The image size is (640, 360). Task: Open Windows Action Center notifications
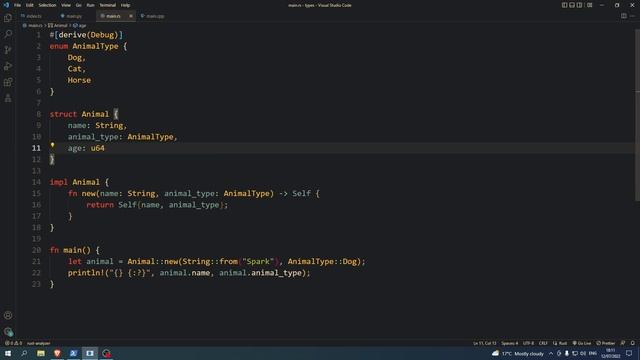tap(629, 353)
